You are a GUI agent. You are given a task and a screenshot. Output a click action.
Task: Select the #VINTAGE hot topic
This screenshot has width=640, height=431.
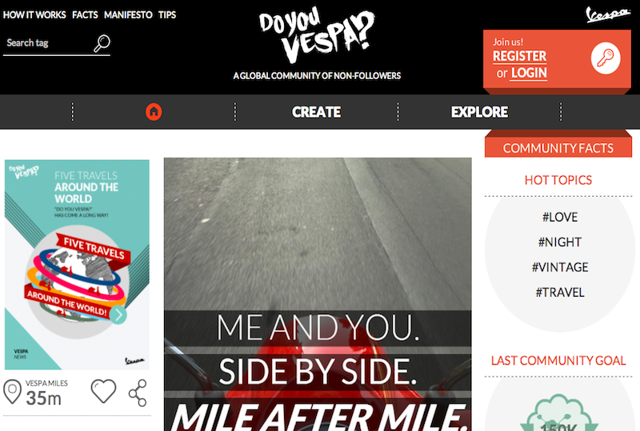click(560, 267)
